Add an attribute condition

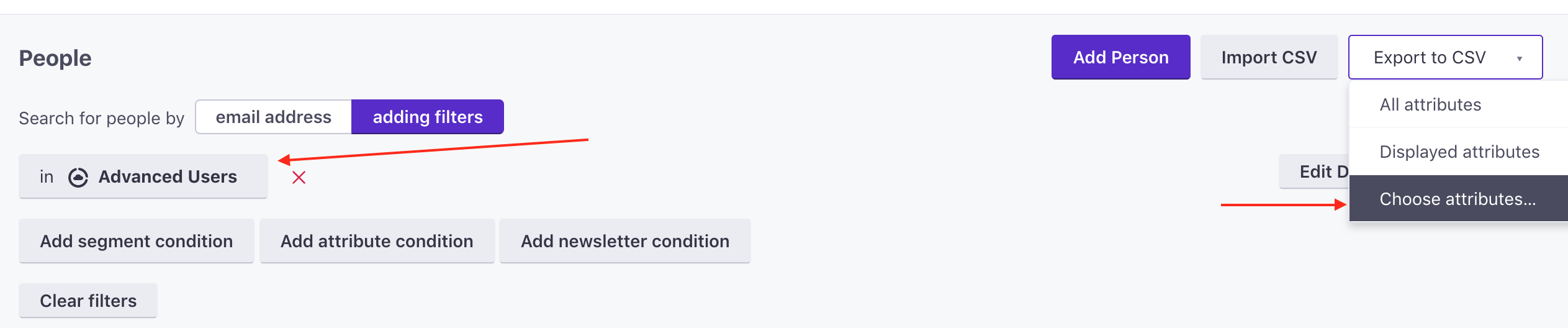coord(377,241)
